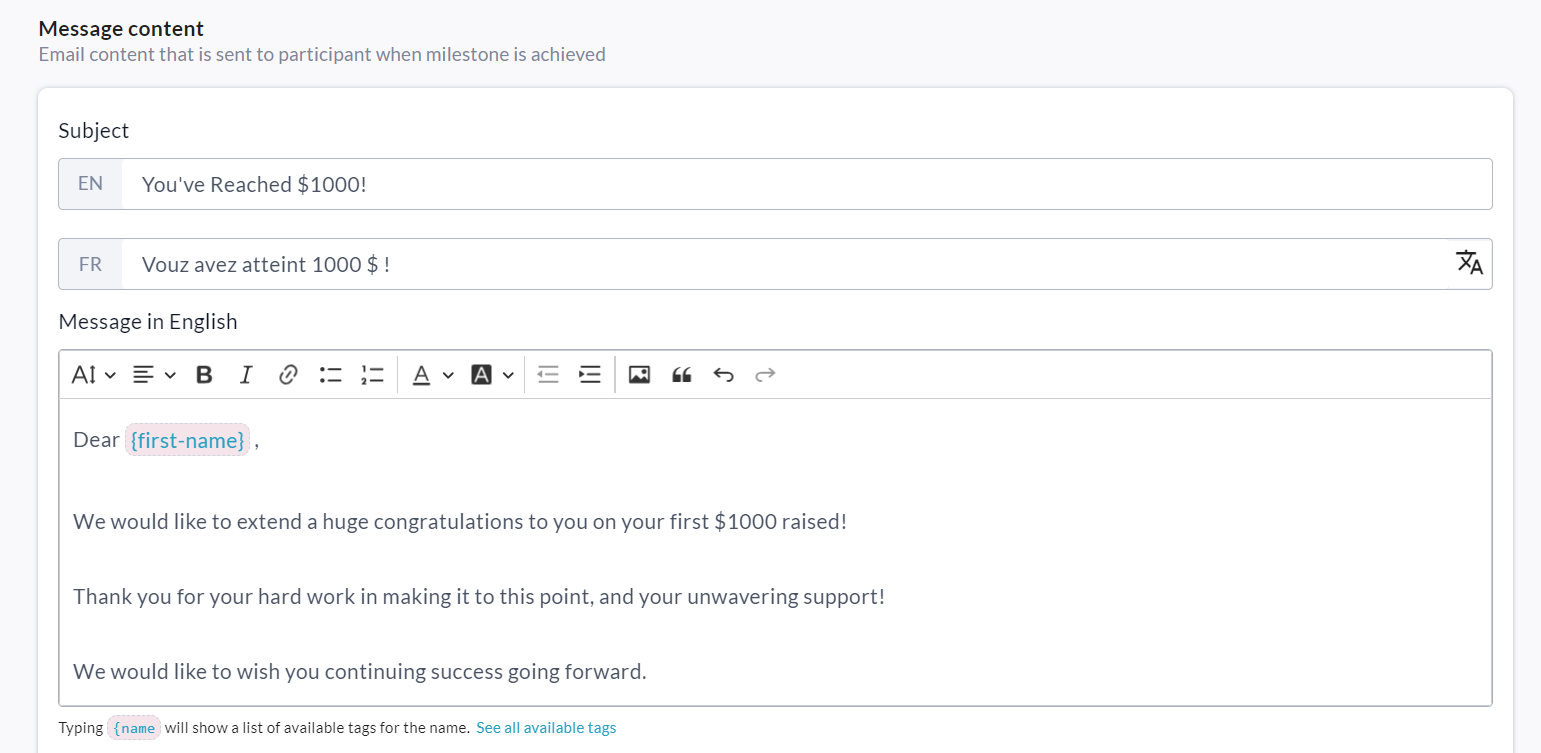
Task: Redo the last undone edit
Action: 765,375
